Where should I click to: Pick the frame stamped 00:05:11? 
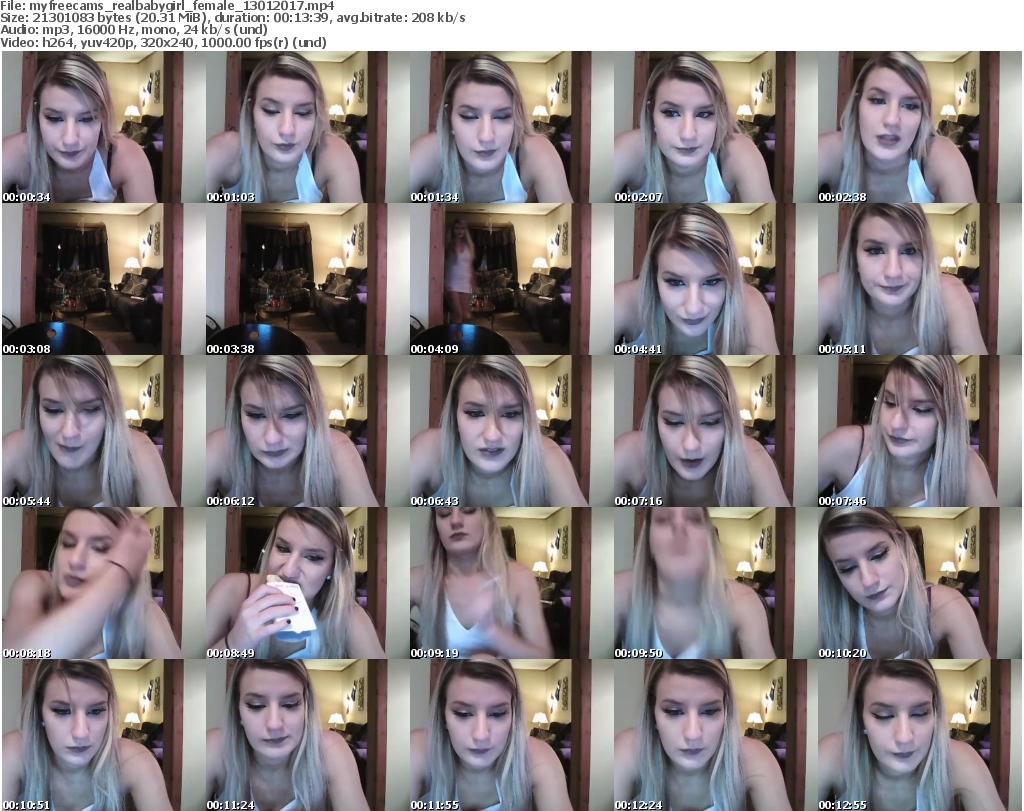point(919,279)
